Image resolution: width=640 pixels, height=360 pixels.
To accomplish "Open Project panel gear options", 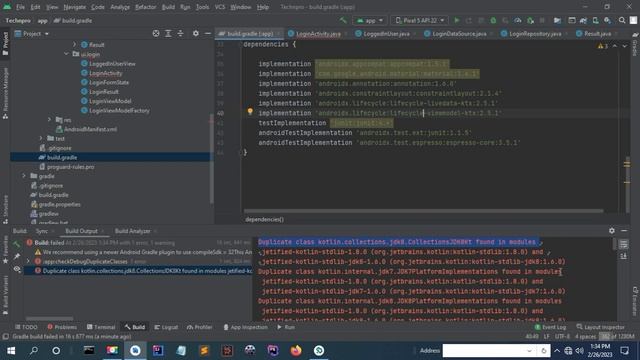I will click(x=196, y=33).
